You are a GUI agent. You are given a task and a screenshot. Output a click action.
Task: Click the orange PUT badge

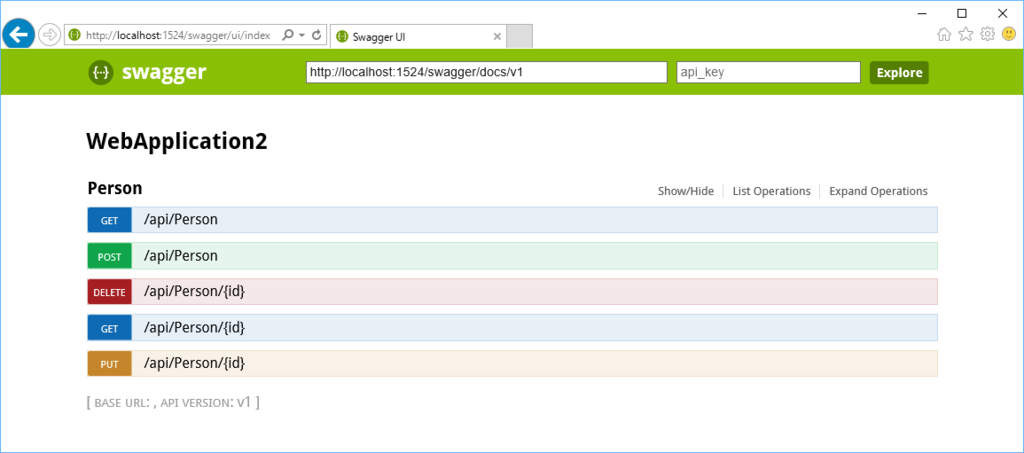click(110, 364)
